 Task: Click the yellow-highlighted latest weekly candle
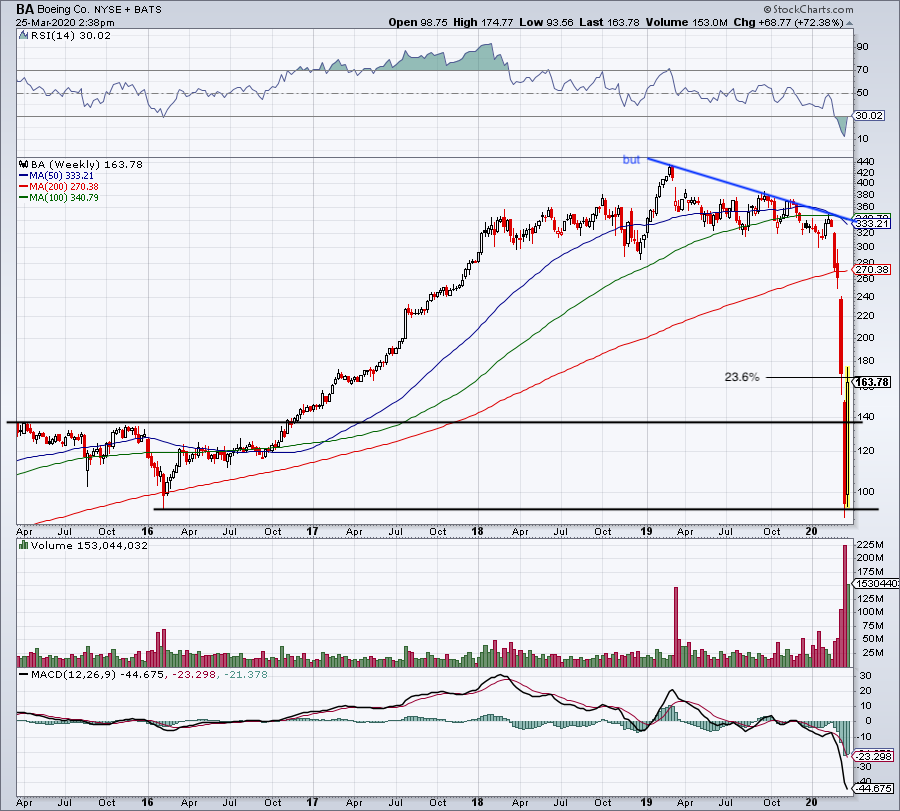[x=848, y=439]
